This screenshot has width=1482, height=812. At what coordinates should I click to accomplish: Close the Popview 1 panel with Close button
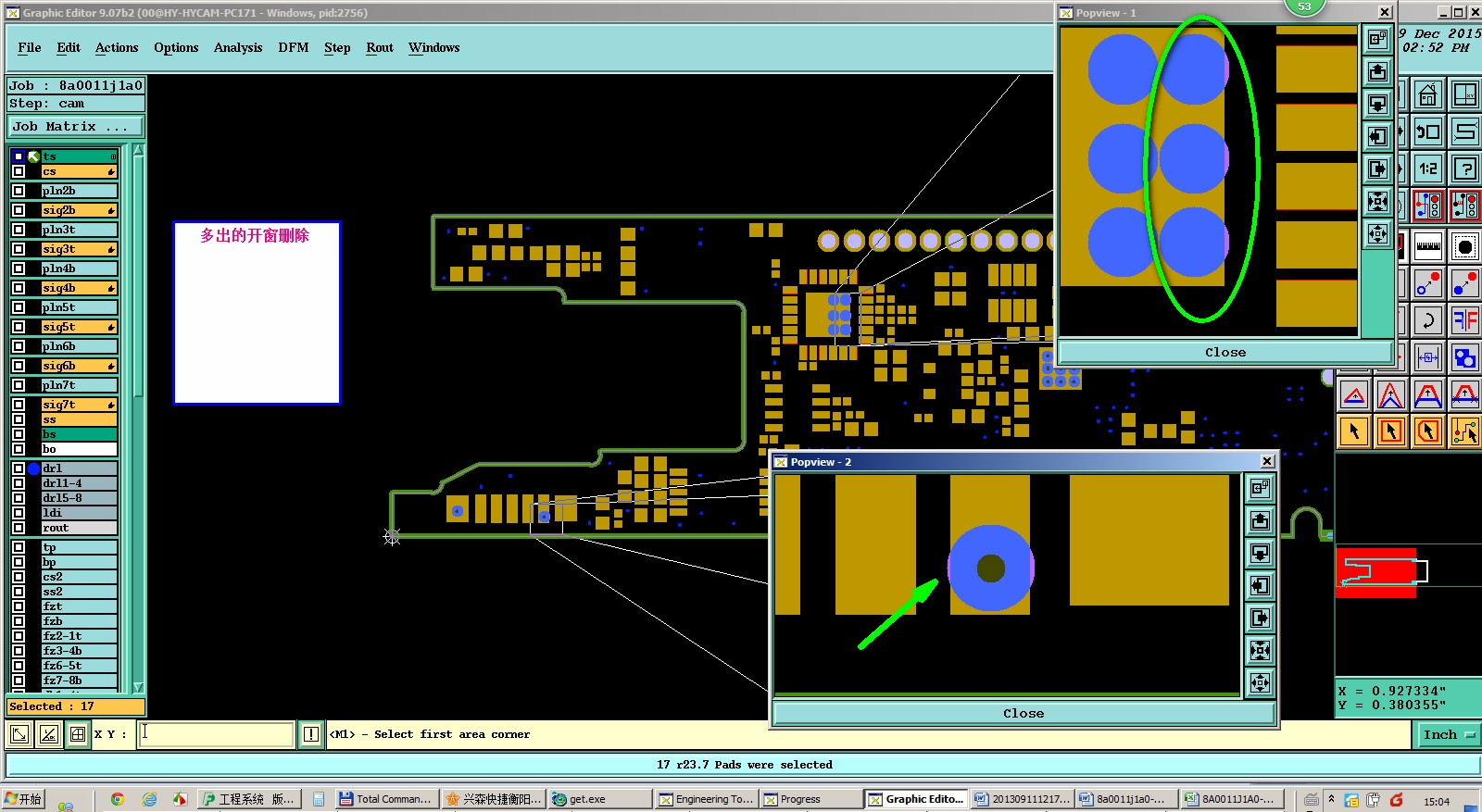[1225, 352]
